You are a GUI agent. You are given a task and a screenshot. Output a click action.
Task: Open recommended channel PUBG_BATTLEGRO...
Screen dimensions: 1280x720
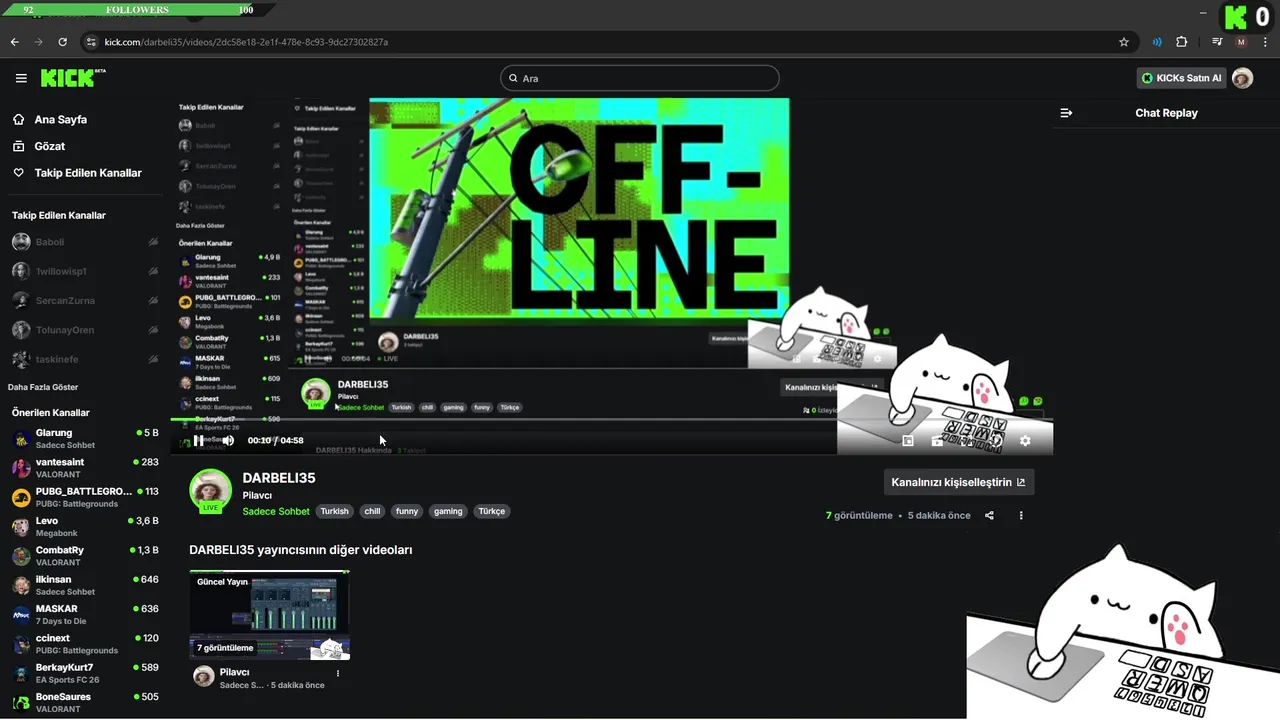(84, 497)
